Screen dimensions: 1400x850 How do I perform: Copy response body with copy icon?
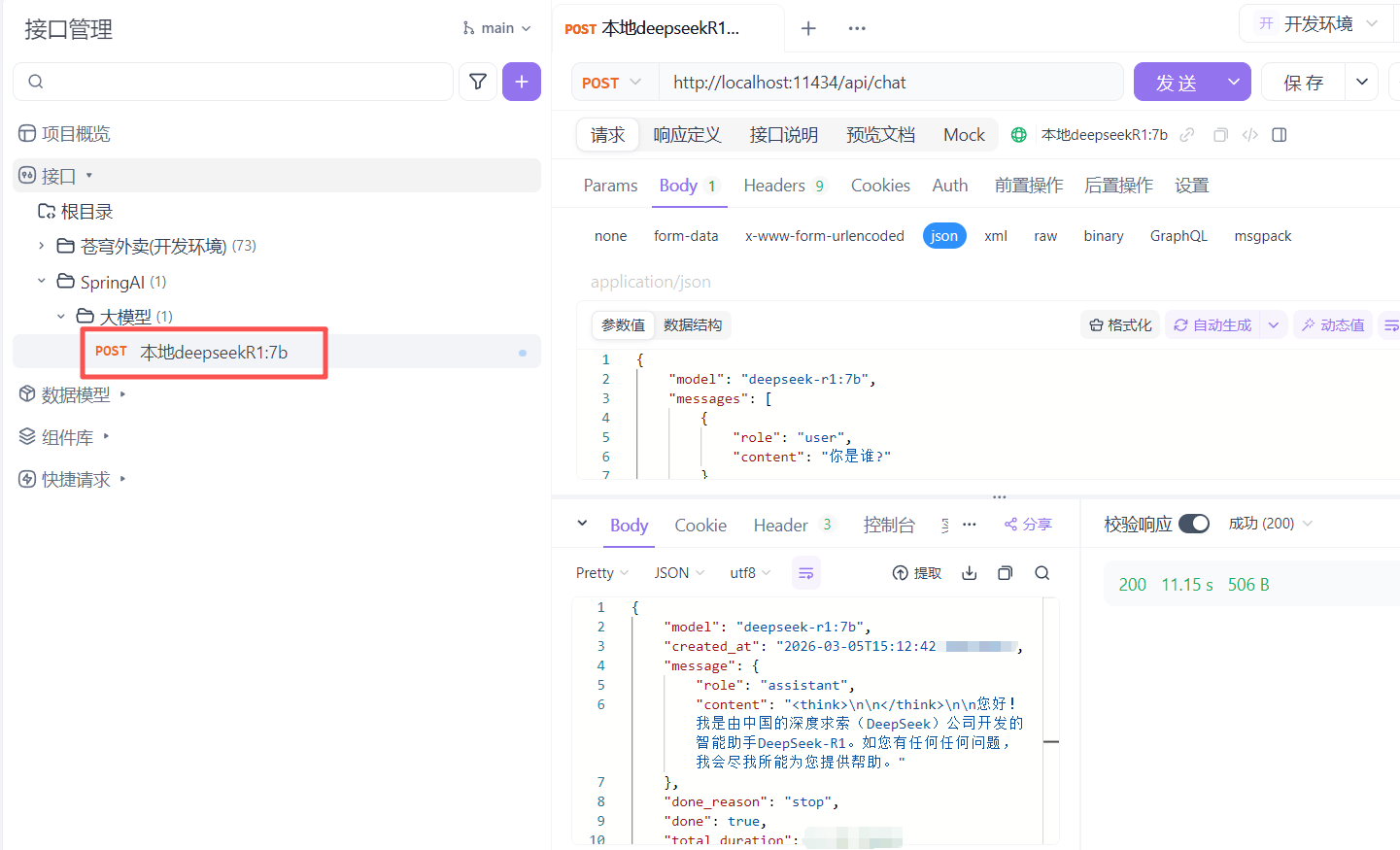(1006, 573)
